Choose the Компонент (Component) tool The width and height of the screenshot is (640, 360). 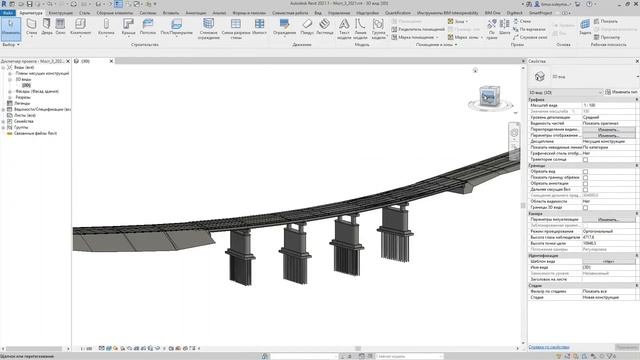click(80, 27)
